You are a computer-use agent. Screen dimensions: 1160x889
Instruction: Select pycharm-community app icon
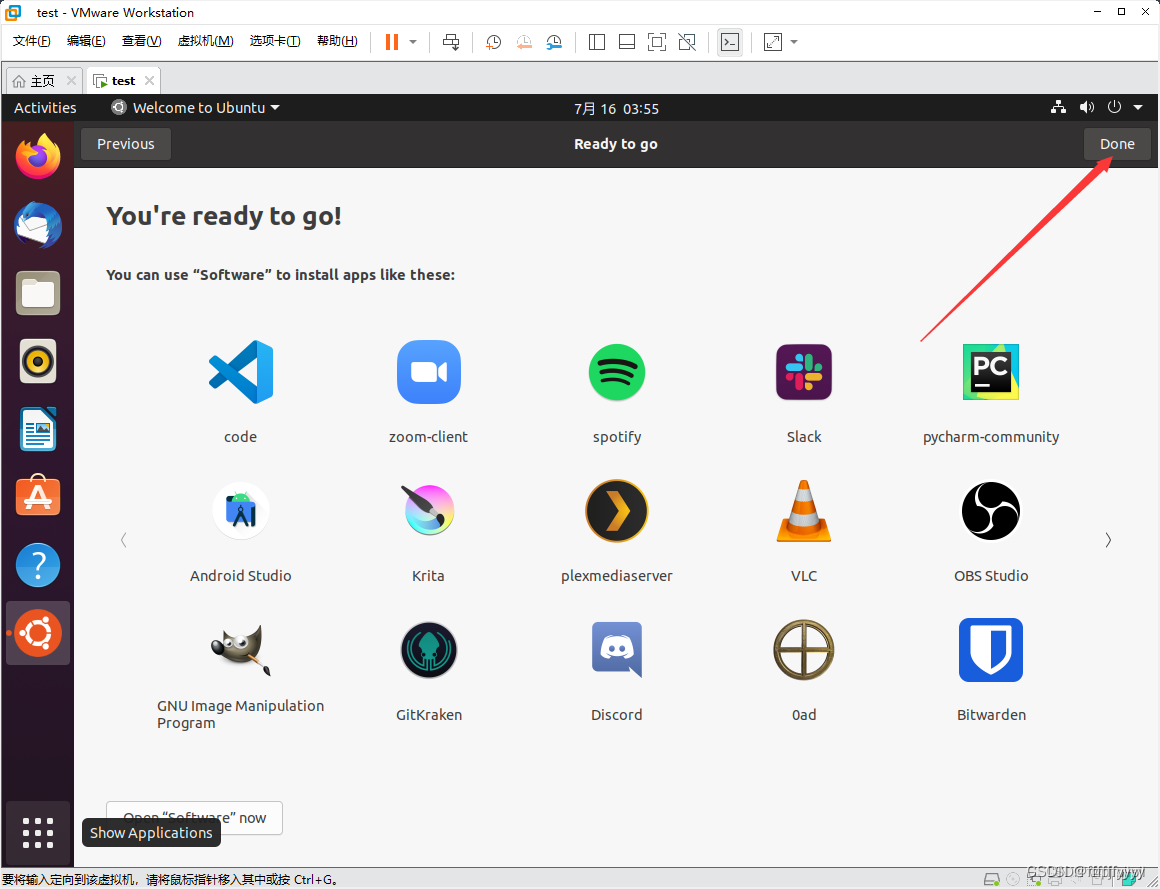click(991, 372)
